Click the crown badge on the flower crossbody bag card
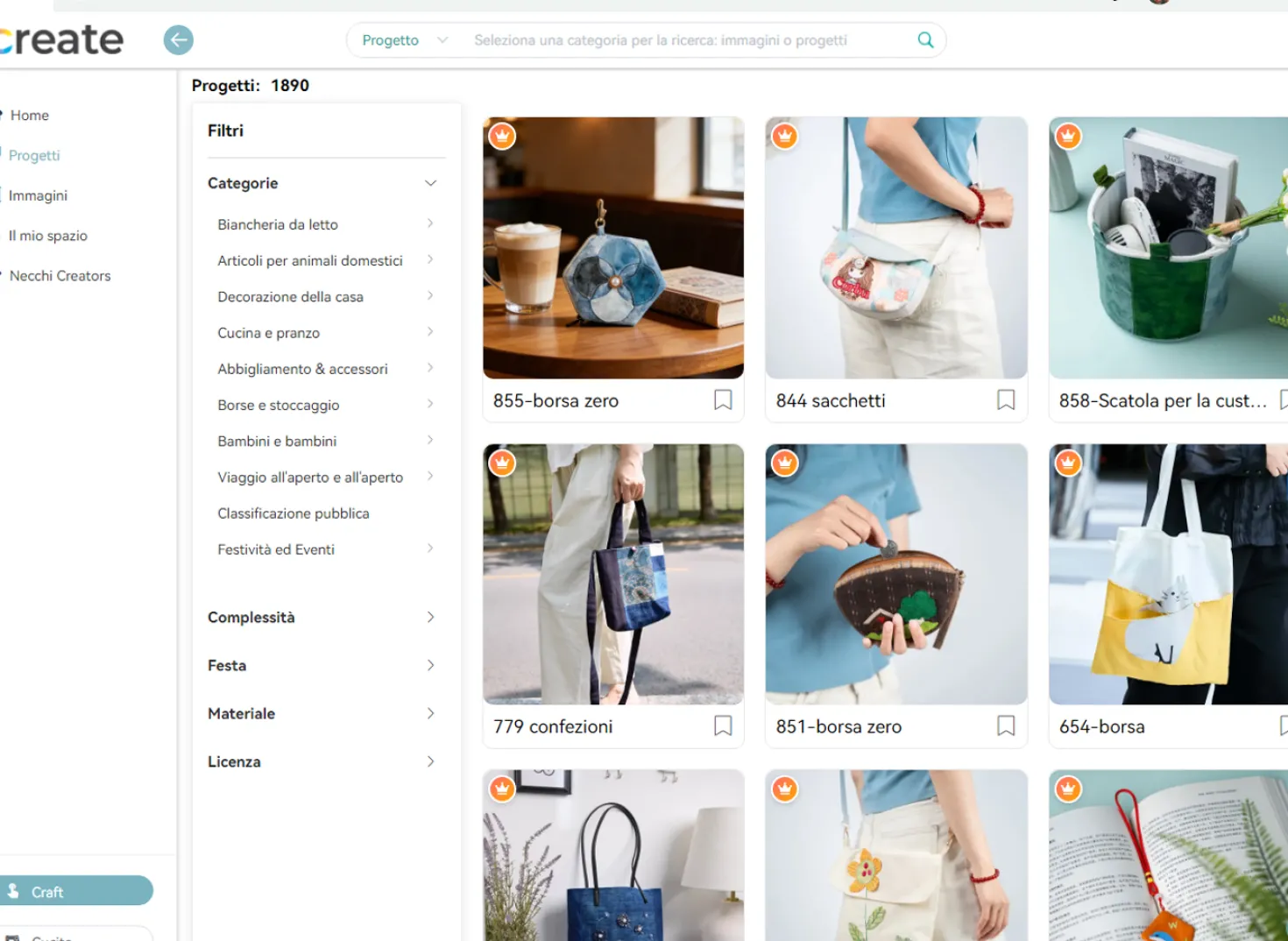The width and height of the screenshot is (1288, 941). [x=785, y=789]
